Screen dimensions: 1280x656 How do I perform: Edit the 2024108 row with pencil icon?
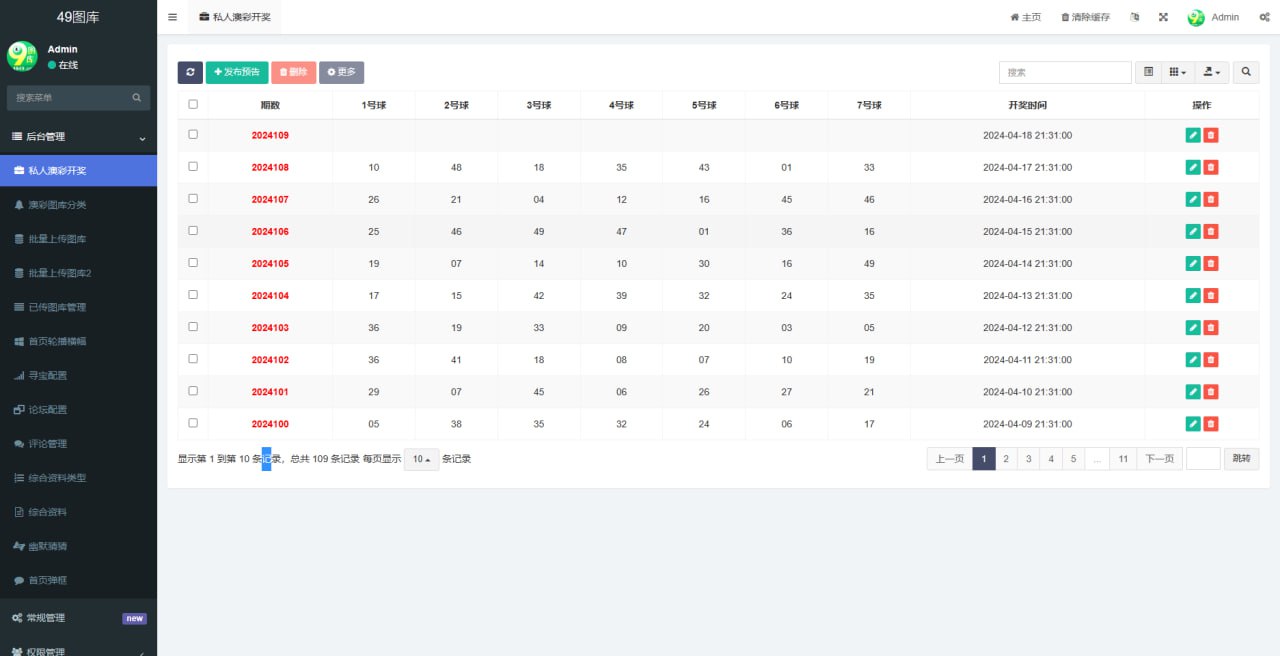(x=1192, y=167)
